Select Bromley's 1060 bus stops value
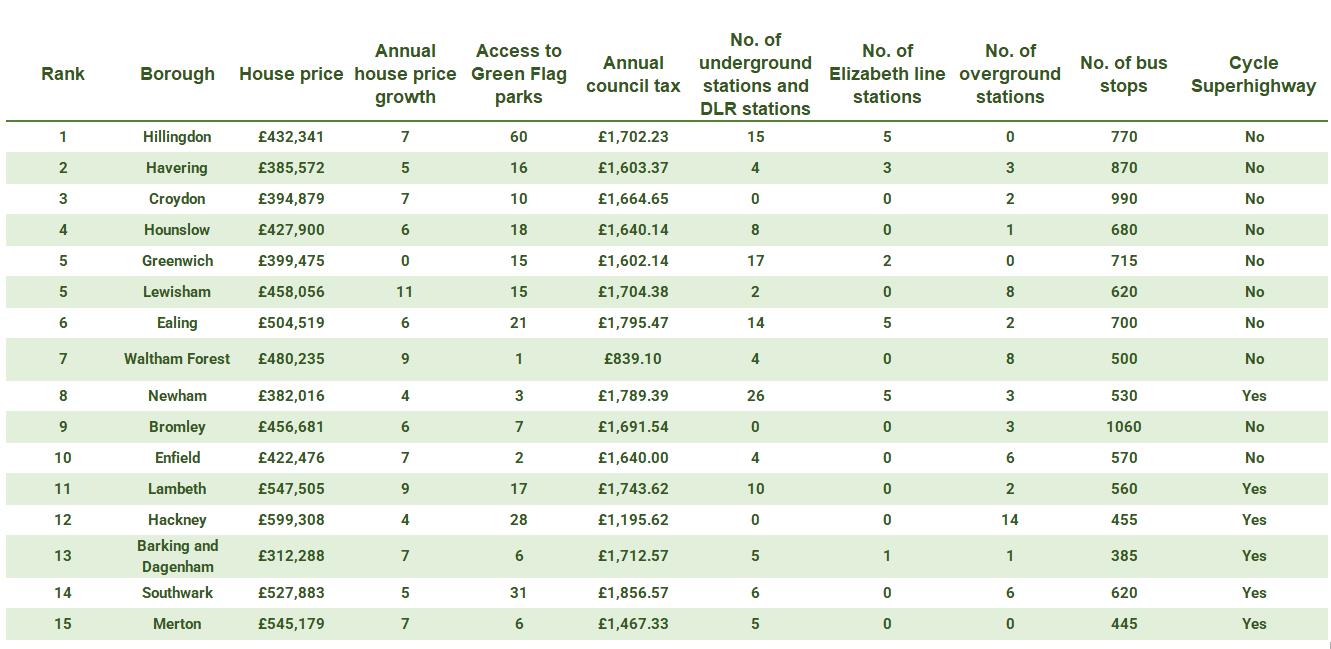This screenshot has width=1331, height=649. [1123, 427]
